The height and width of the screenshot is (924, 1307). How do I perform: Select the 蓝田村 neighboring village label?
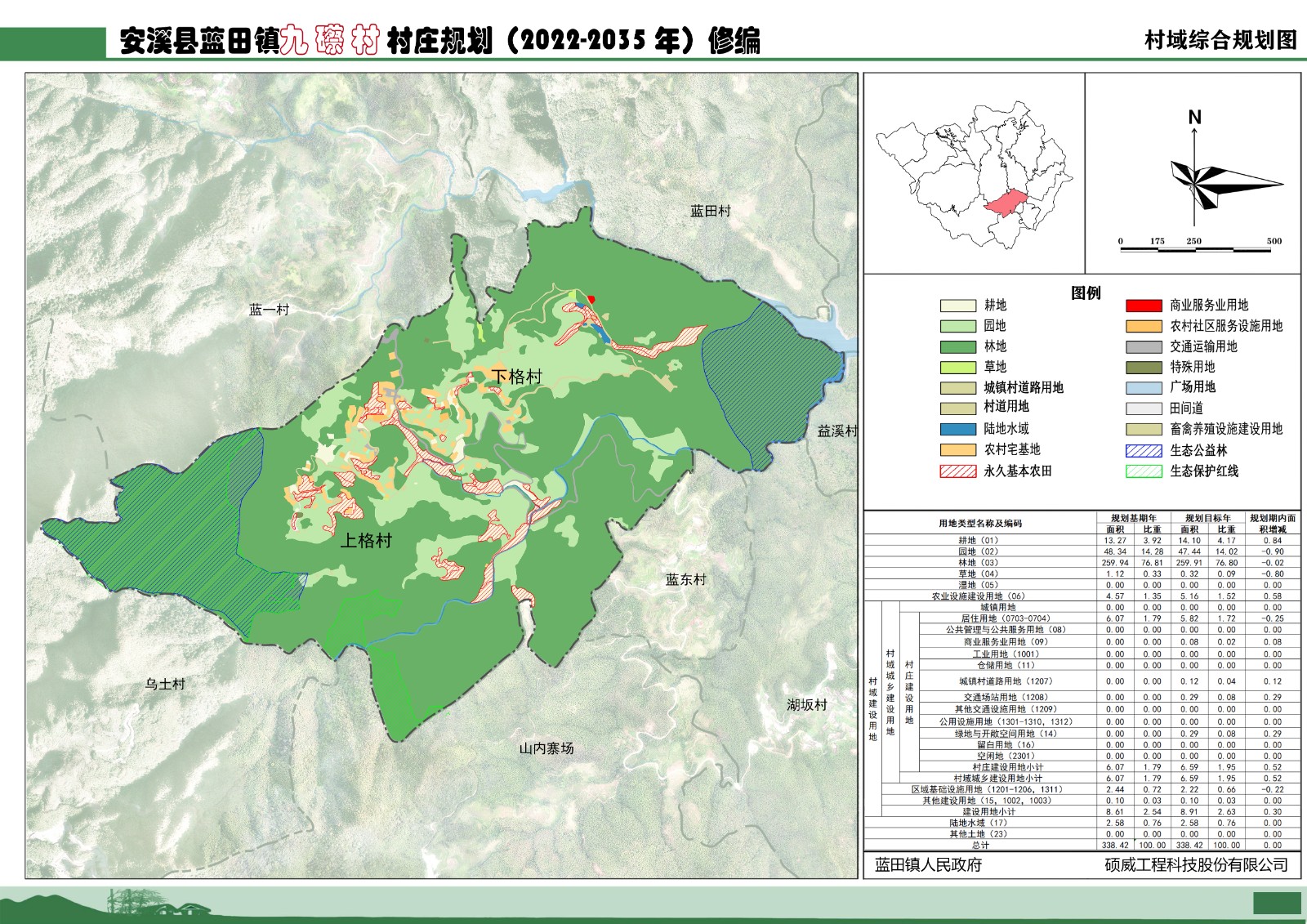710,212
